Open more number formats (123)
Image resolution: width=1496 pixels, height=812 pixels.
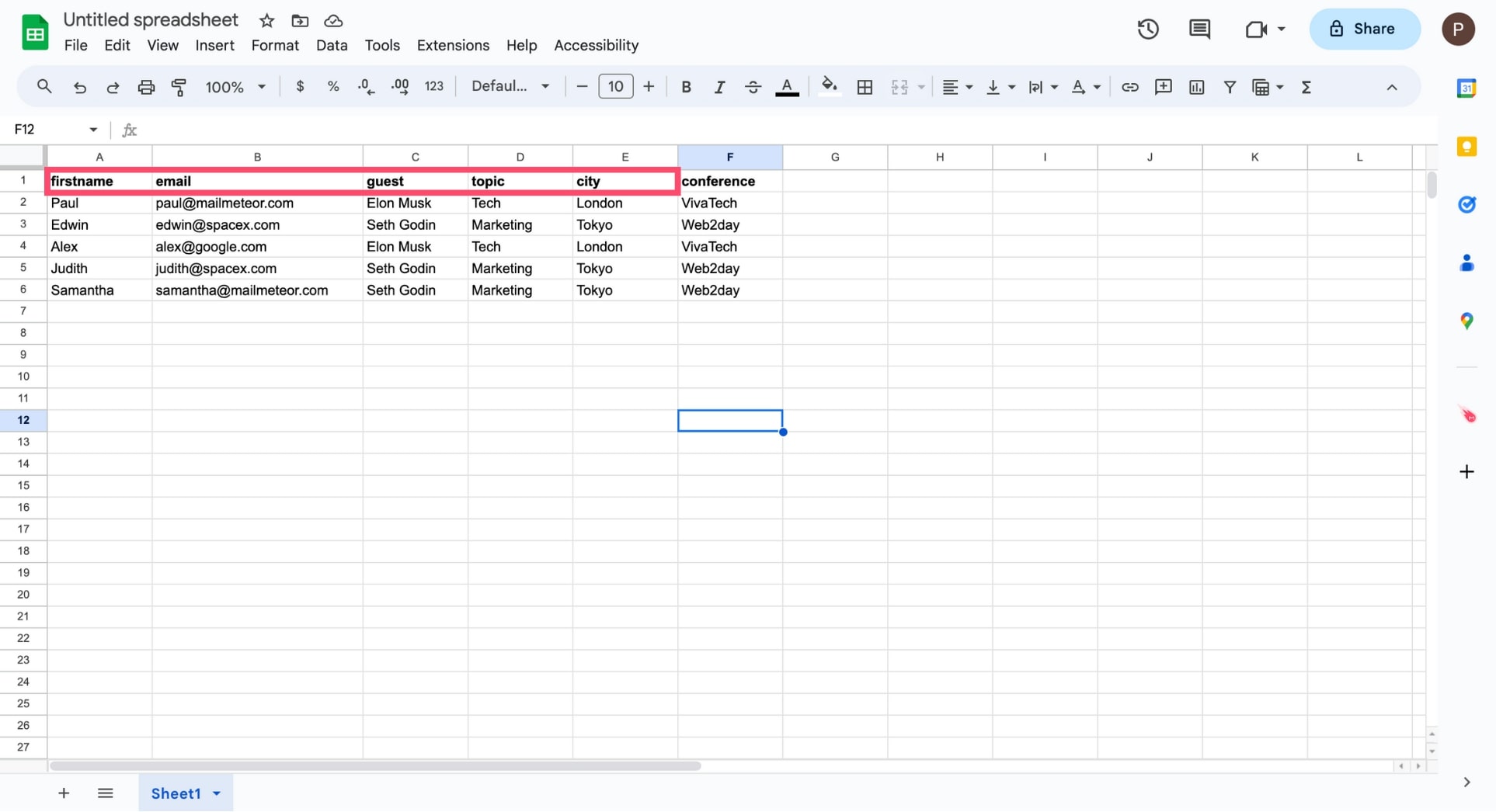pyautogui.click(x=434, y=87)
